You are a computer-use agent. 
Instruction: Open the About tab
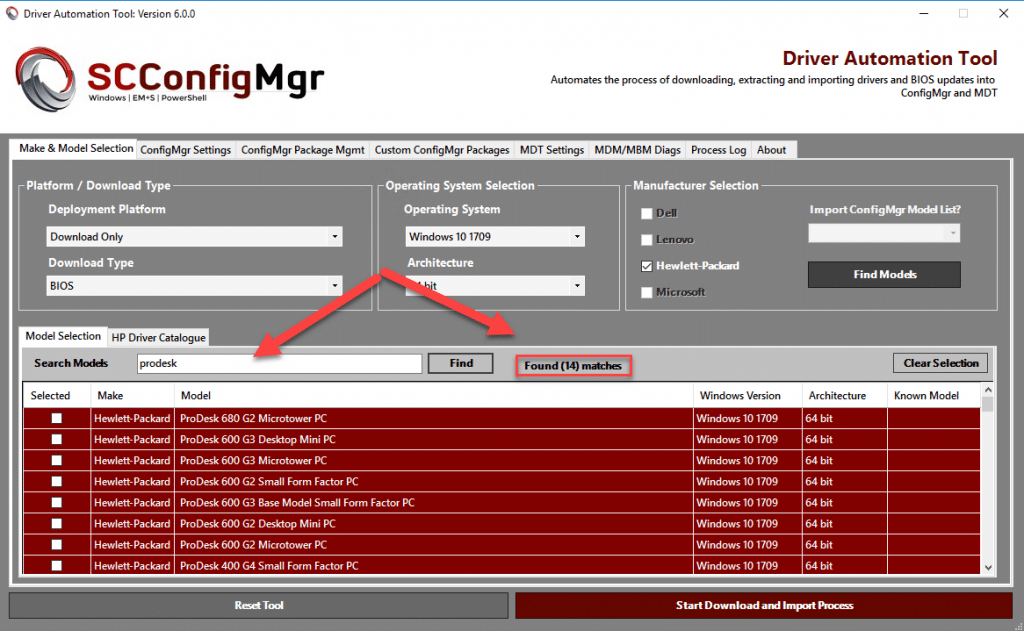coord(772,148)
